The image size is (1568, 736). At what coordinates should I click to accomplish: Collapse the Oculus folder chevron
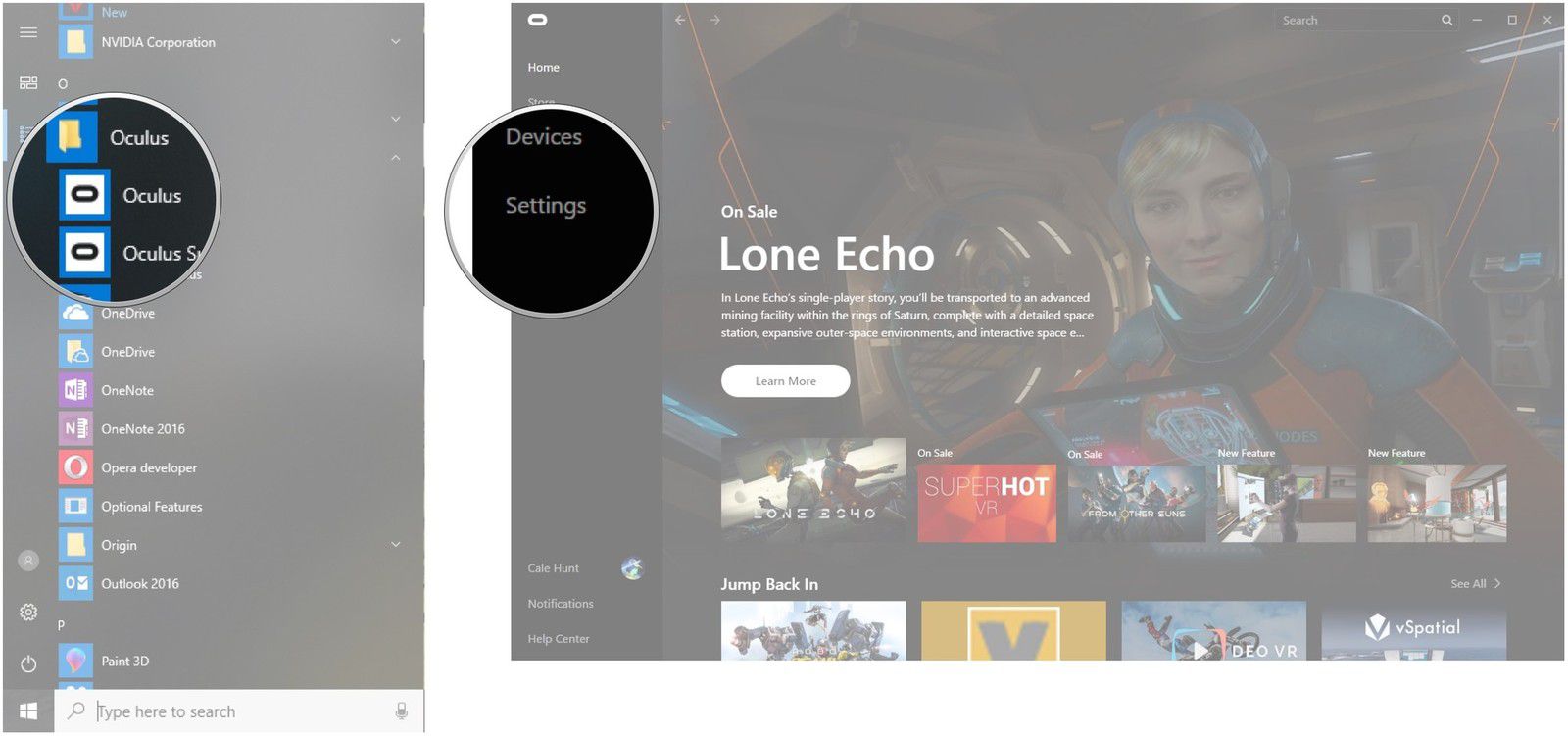click(396, 158)
